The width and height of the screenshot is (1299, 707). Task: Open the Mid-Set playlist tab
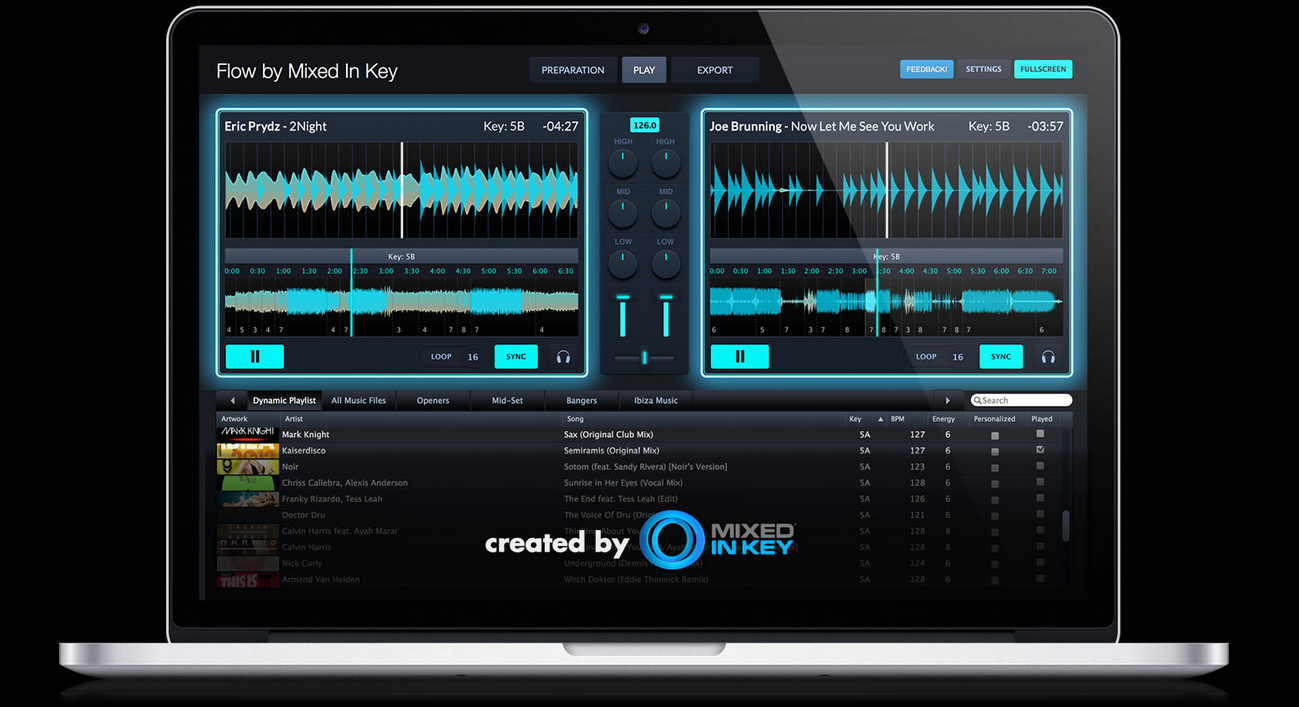(507, 400)
